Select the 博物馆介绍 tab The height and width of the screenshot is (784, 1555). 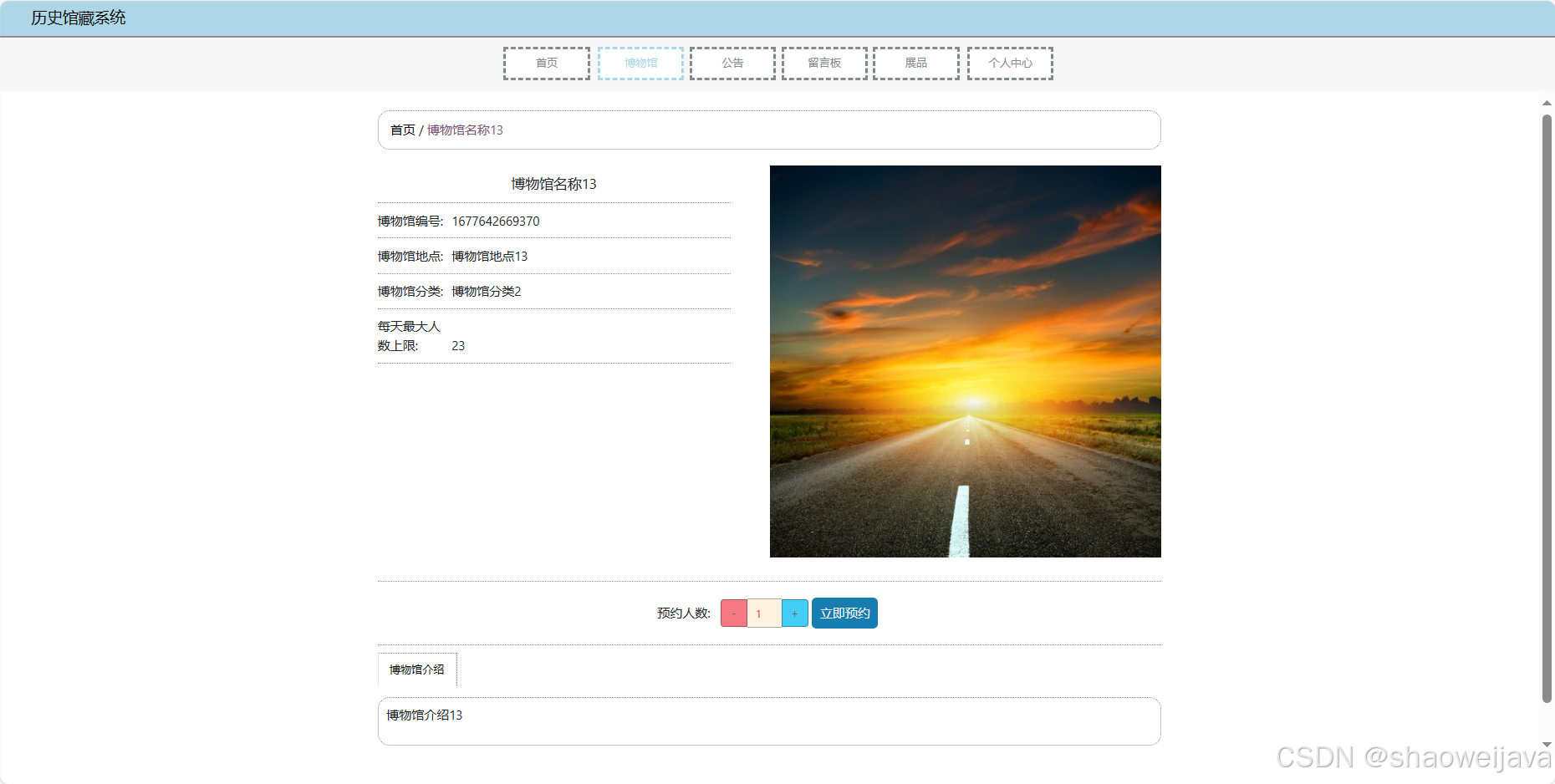[417, 669]
